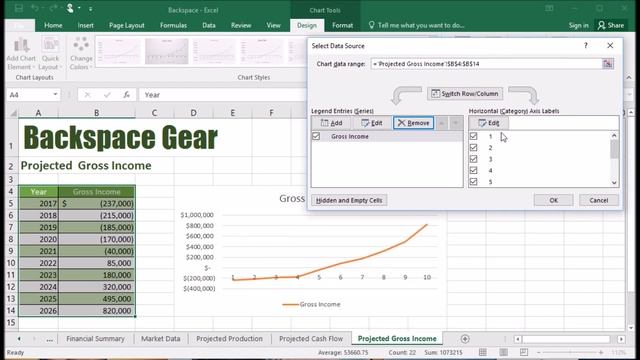Click the zoom slider in the status bar
The width and height of the screenshot is (640, 360).
[x=570, y=352]
